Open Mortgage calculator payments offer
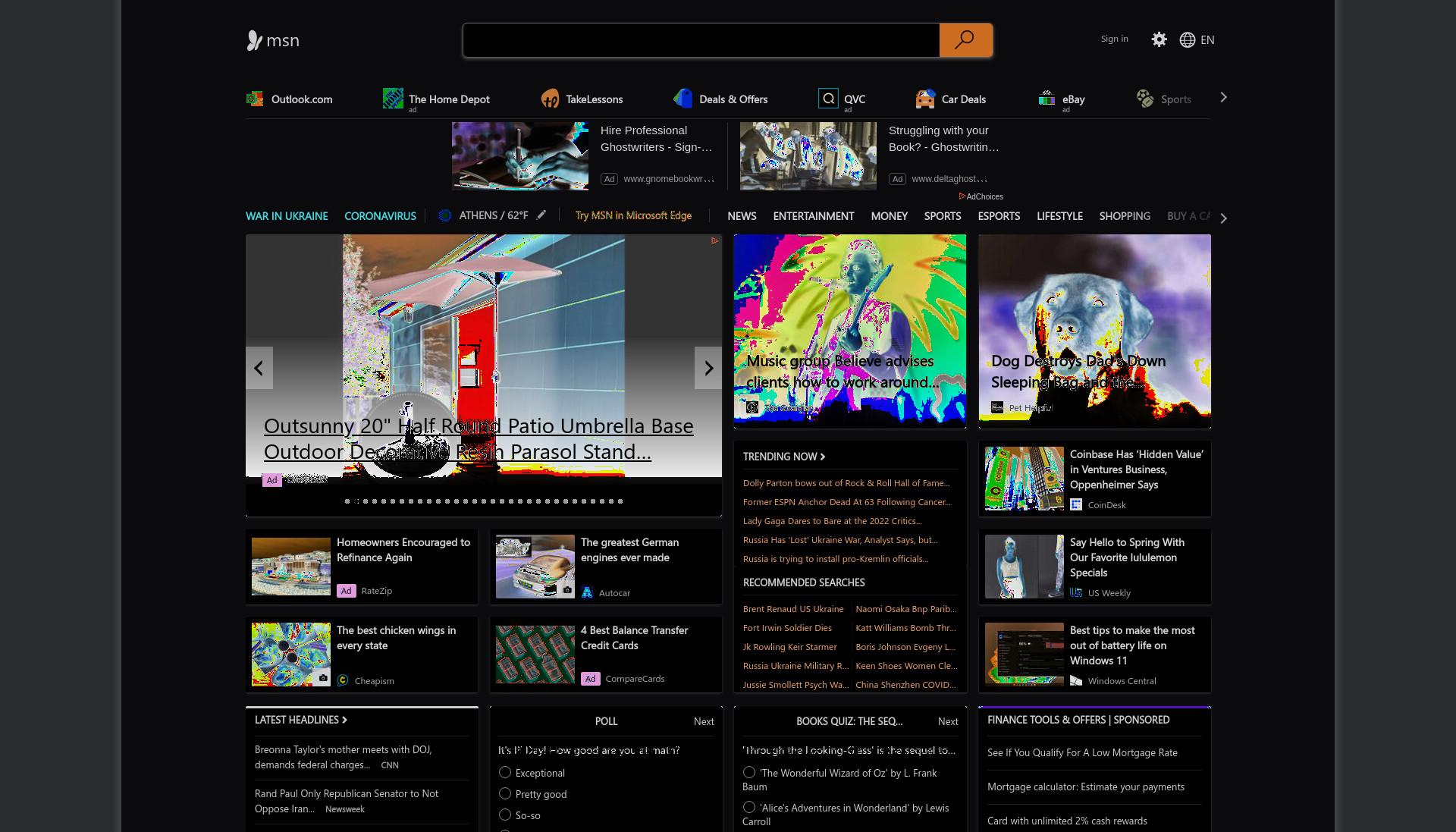Viewport: 1456px width, 832px height. 1086,786
